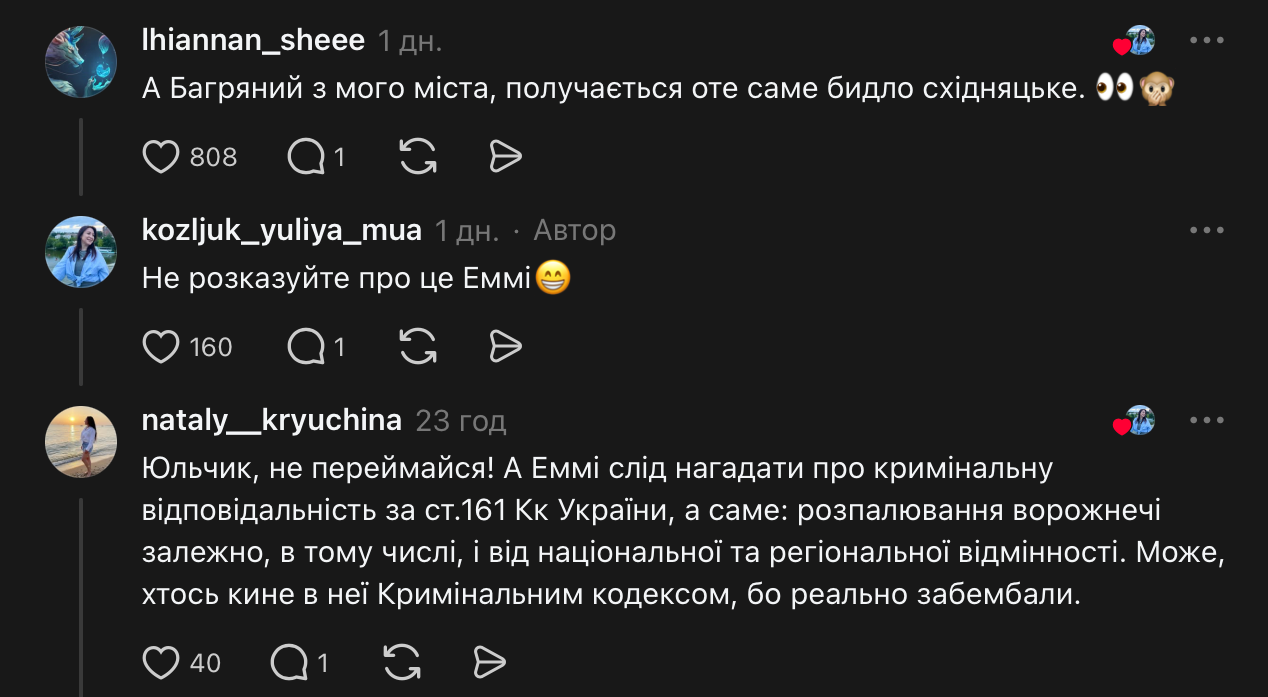Open more options for nataly__kryuchina's comment
The image size is (1268, 697).
pyautogui.click(x=1206, y=421)
